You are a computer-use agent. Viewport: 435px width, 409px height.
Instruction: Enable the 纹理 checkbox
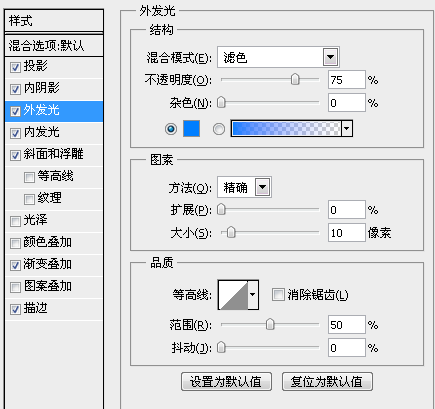click(x=29, y=199)
